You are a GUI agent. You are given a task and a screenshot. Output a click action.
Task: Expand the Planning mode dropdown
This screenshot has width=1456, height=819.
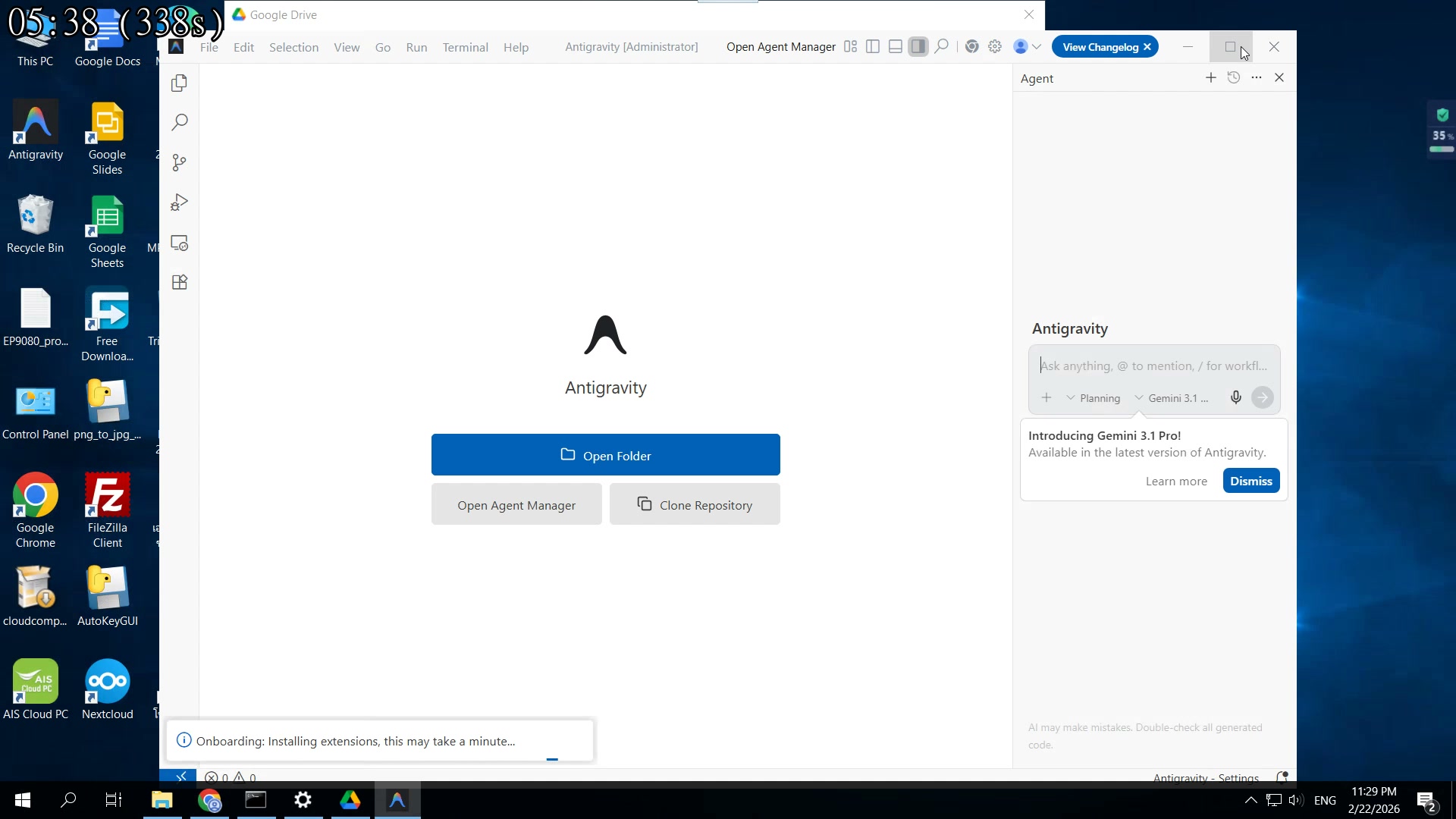click(x=1093, y=398)
